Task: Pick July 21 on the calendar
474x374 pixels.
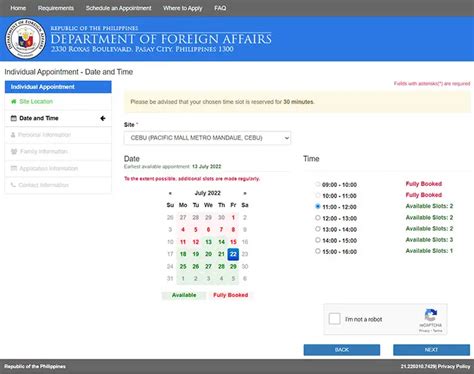Action: (x=221, y=254)
